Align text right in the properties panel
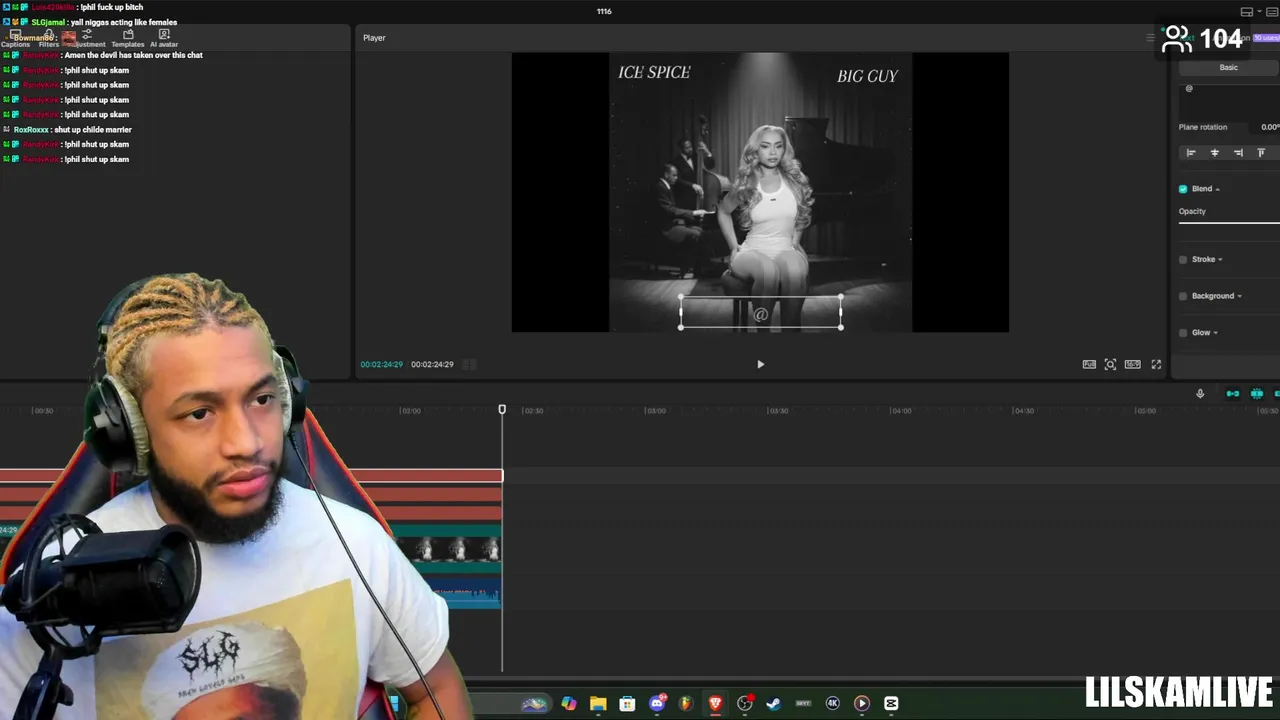Screen dimensions: 1280x720 coord(1238,153)
